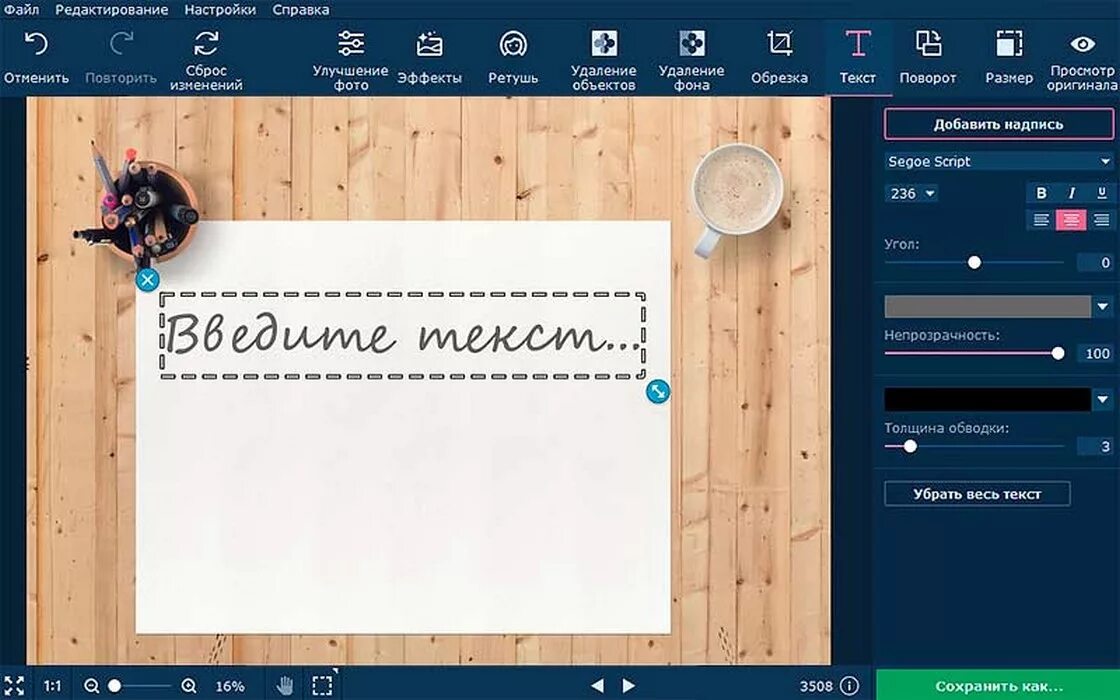Click the outline thickness value field 3

tap(1095, 446)
